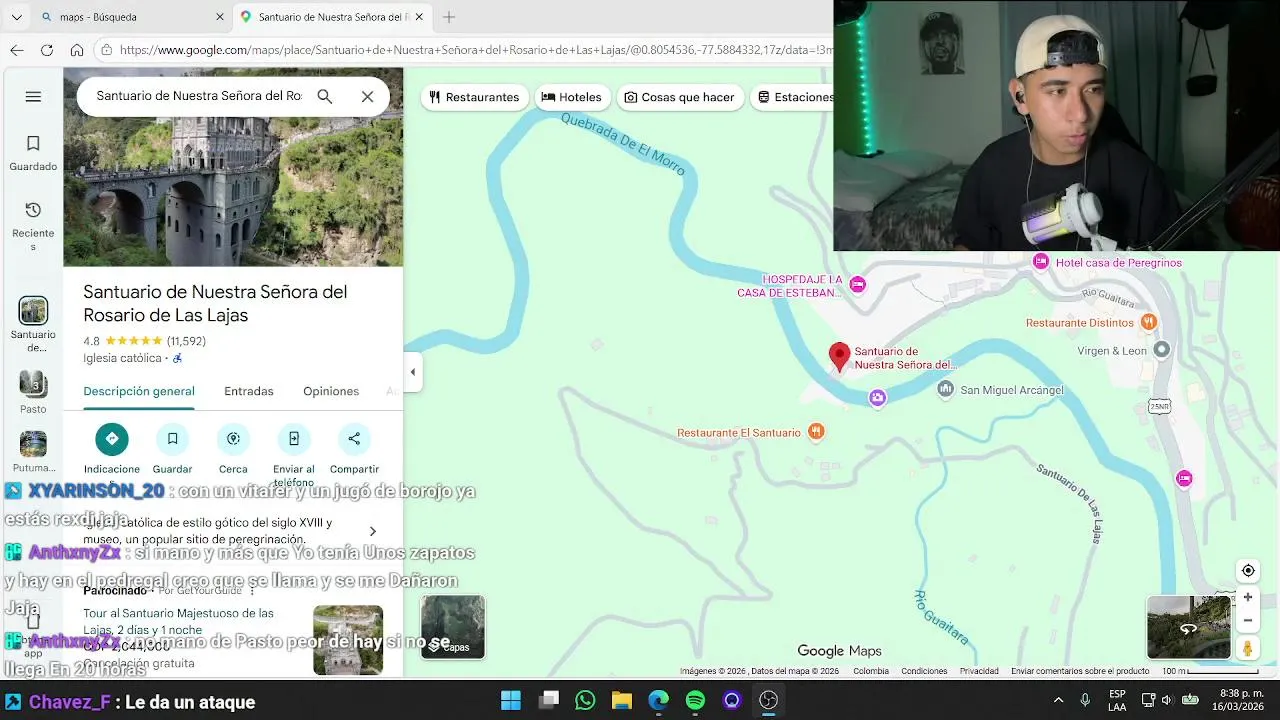Open the sponsored Tour al Santuario listing
Screen dimensions: 1280x720
pyautogui.click(x=233, y=637)
